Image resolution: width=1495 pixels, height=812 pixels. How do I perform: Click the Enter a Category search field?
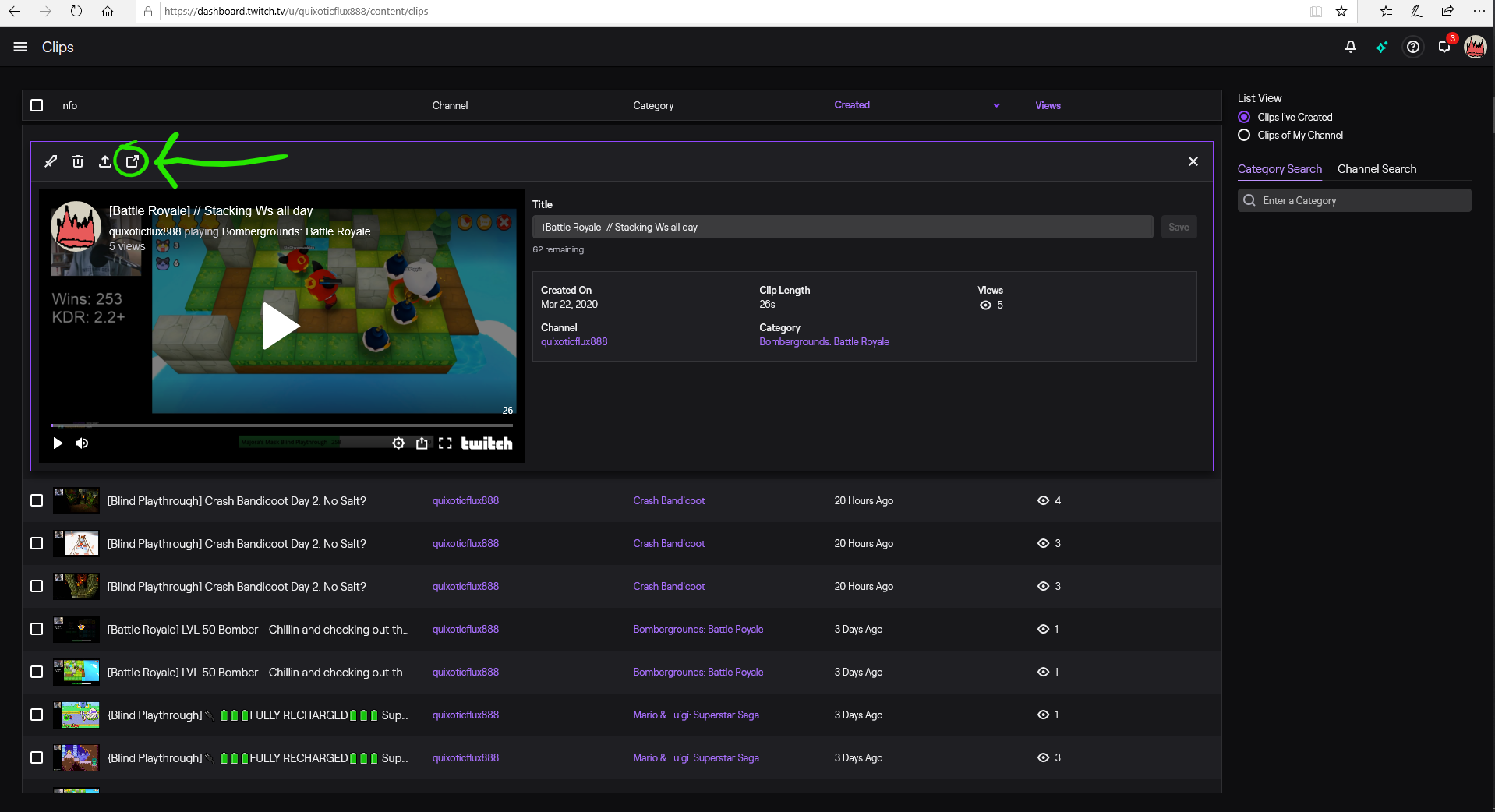[1354, 201]
